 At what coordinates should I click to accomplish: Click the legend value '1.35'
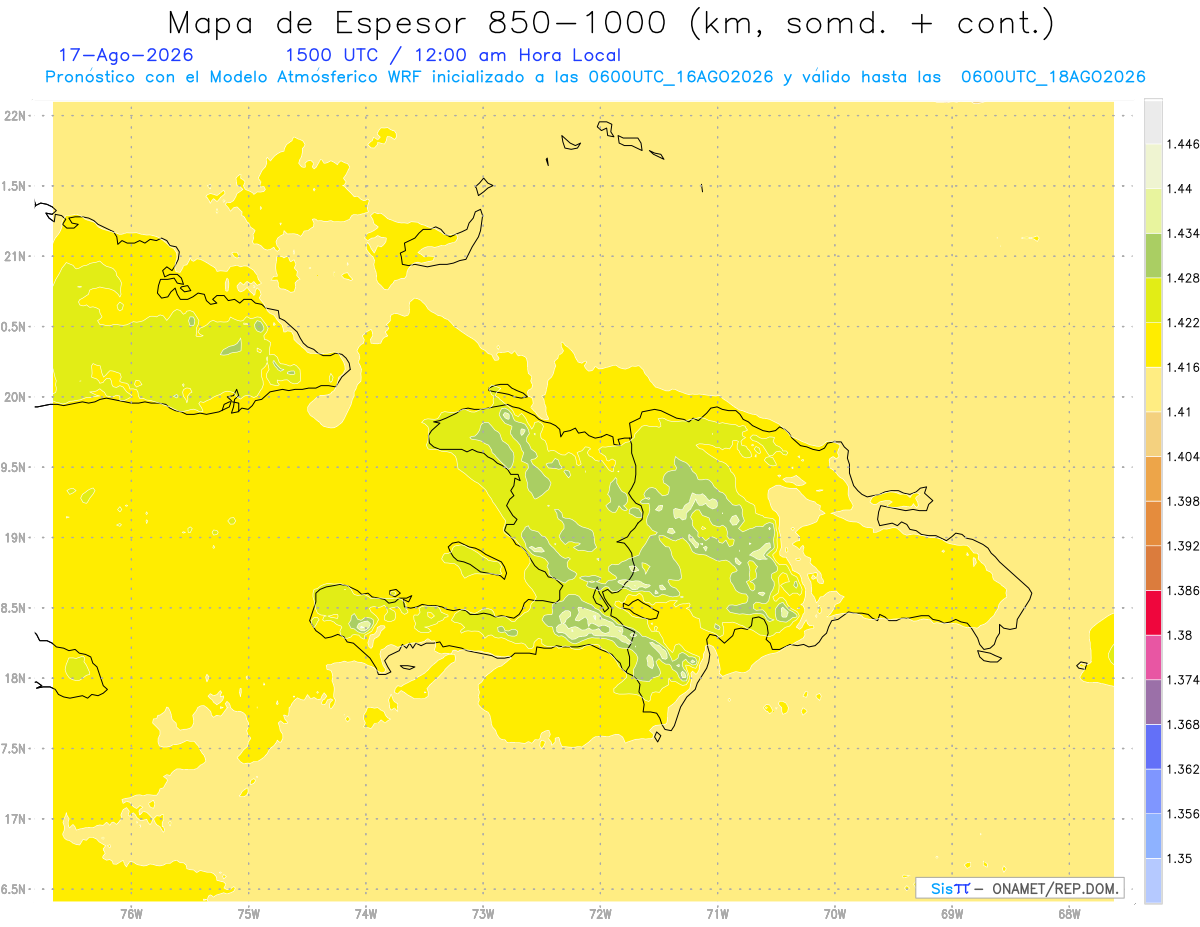1180,858
